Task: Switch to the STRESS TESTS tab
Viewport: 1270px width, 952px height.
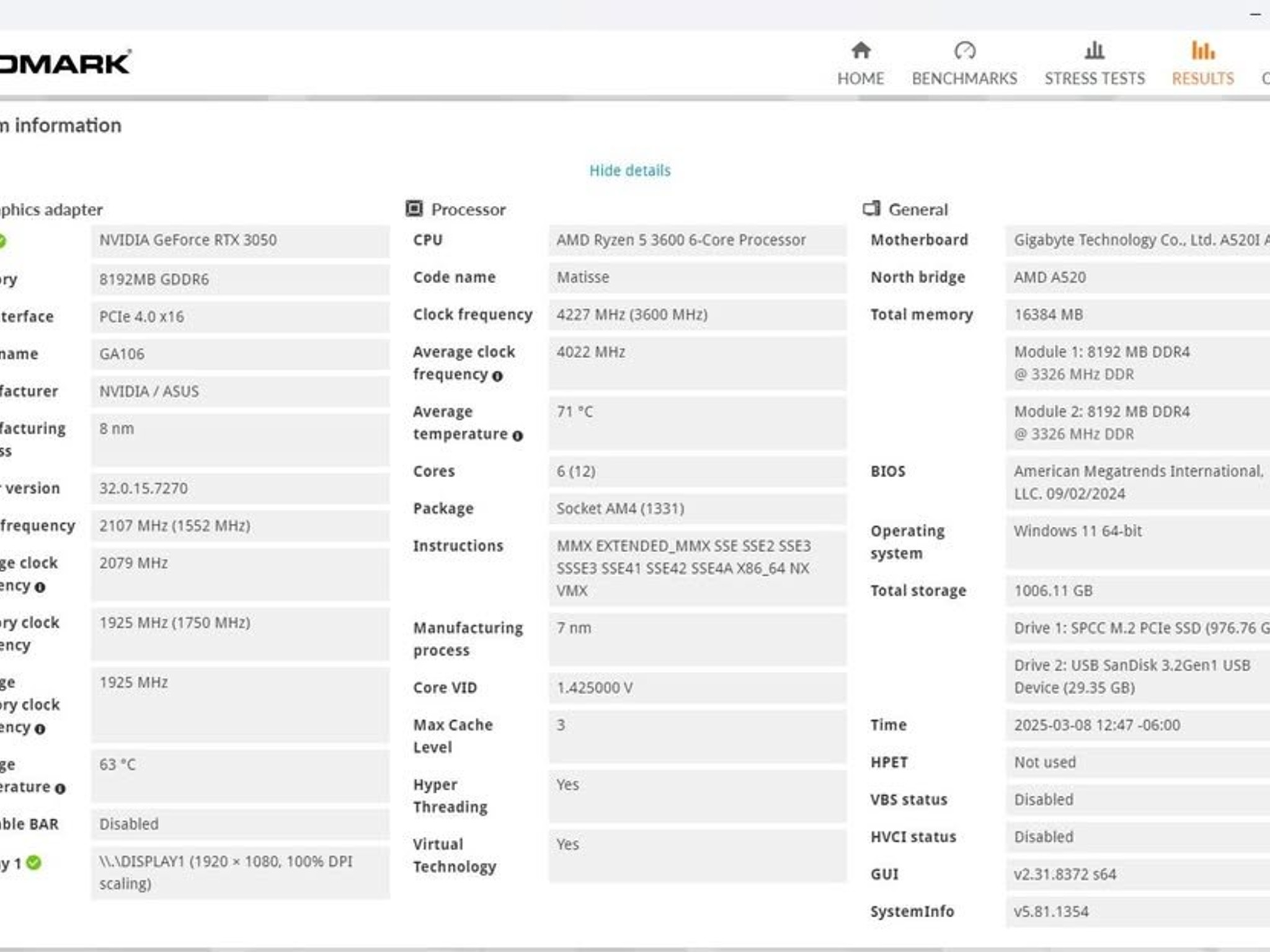Action: pyautogui.click(x=1095, y=79)
